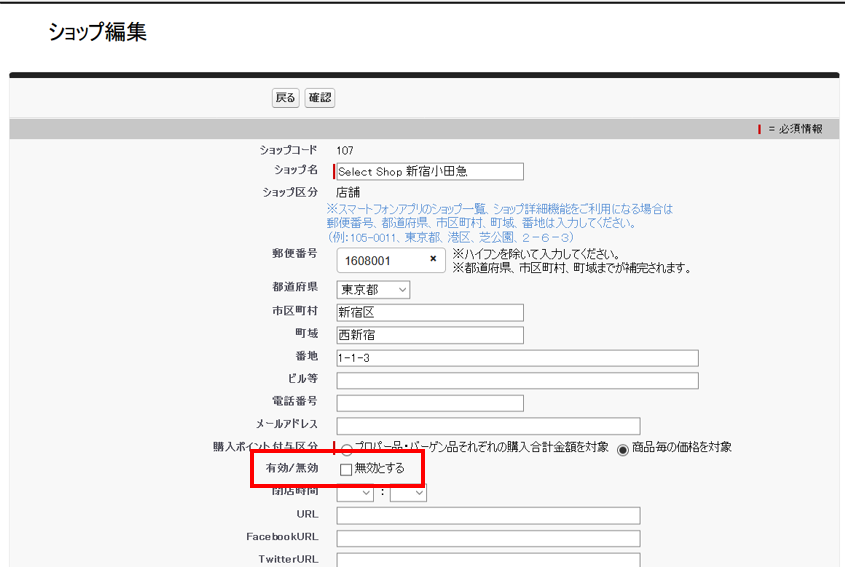Select the メールアドレス field
This screenshot has height=571, width=845.
(x=488, y=426)
